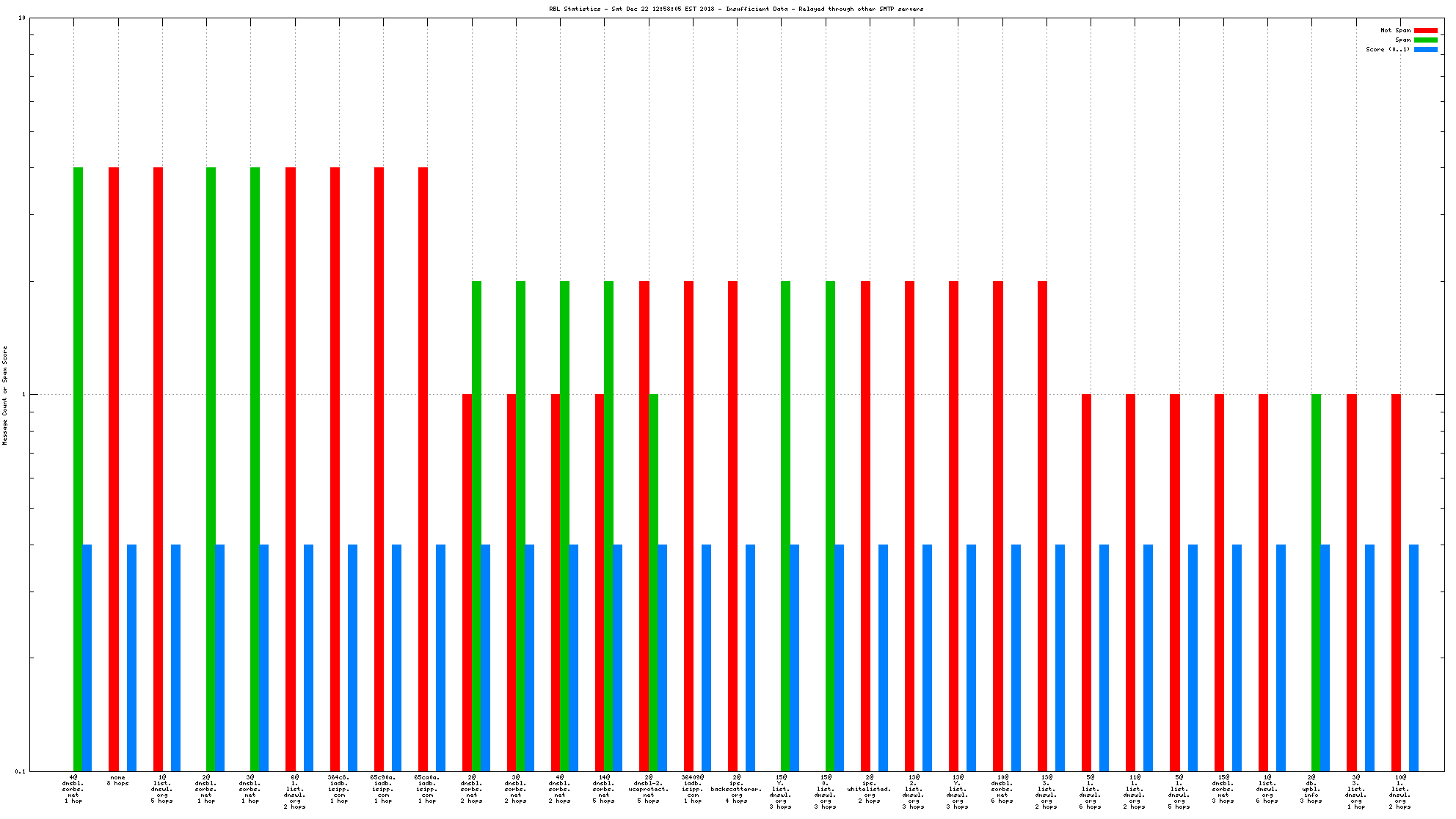Click the green Spam legend swatch
1456x819 pixels.
pos(1425,40)
